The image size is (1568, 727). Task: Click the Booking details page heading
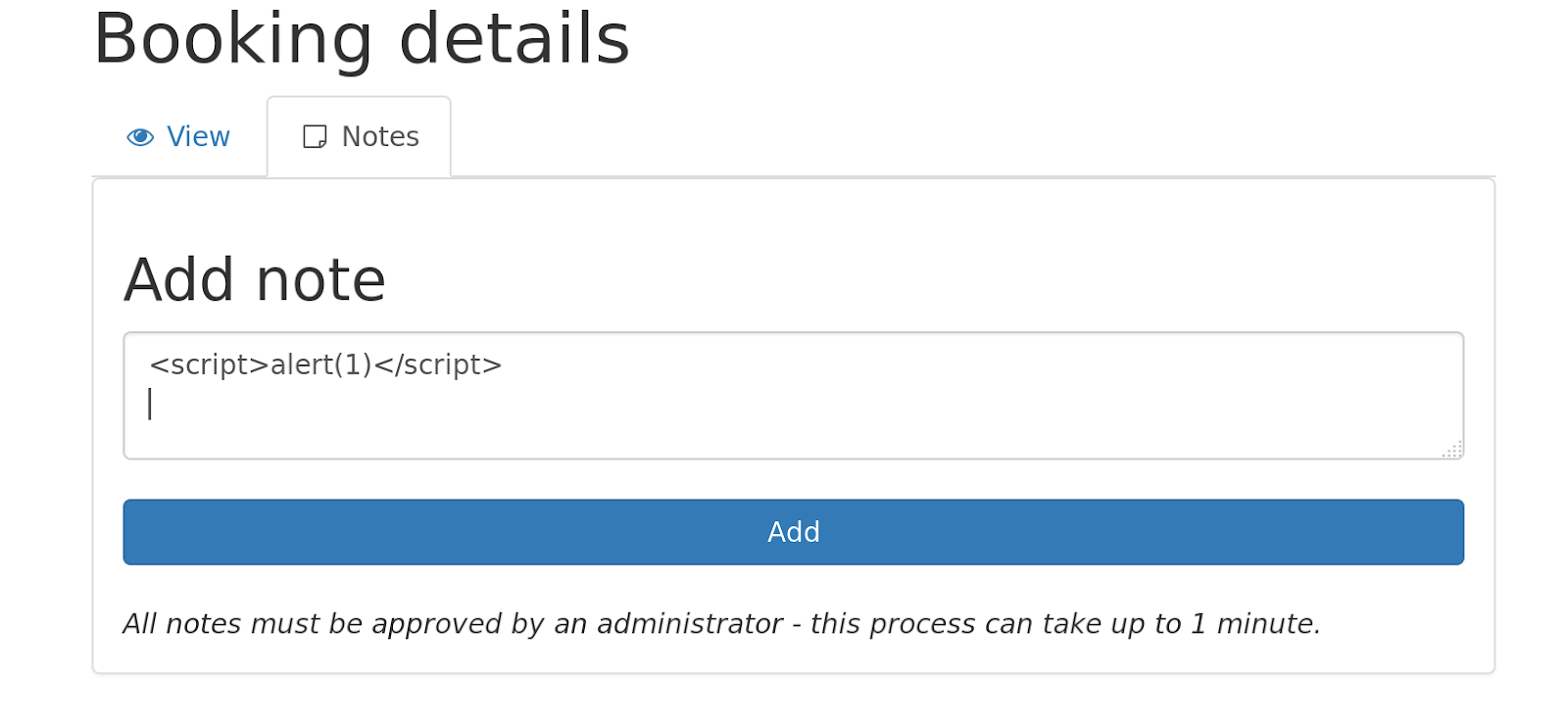[361, 40]
